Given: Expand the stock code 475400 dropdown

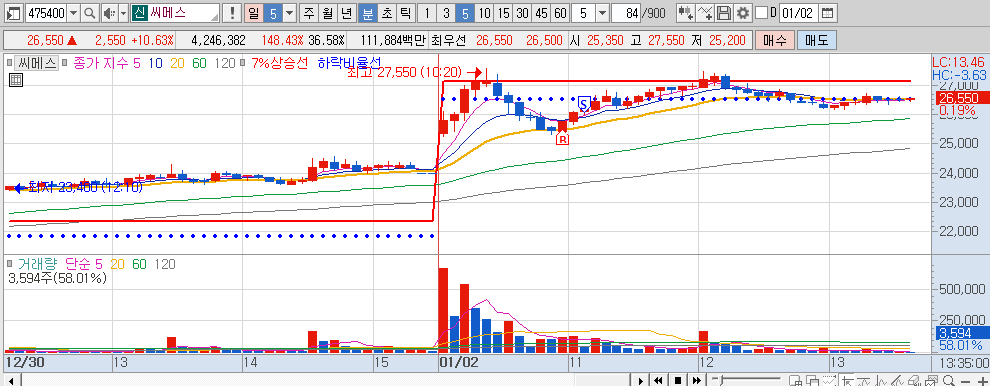Looking at the screenshot, I should (73, 13).
